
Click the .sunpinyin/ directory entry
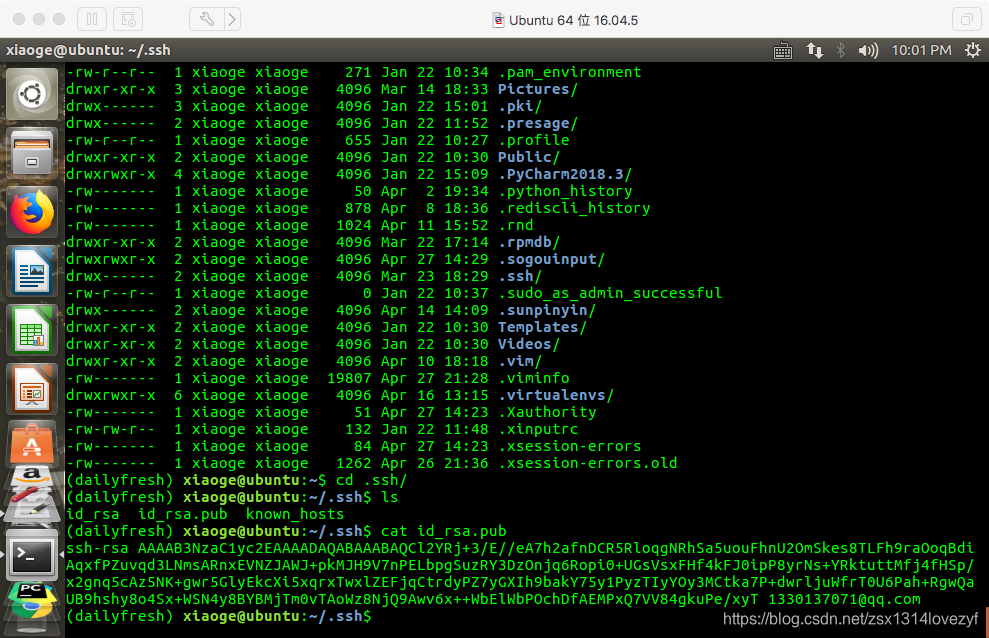pyautogui.click(x=547, y=311)
